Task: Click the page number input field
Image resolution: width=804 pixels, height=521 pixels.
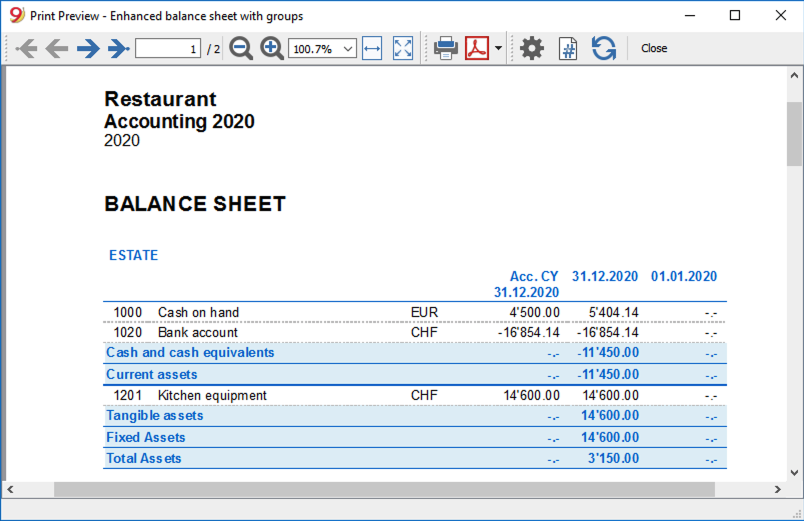Action: tap(168, 49)
